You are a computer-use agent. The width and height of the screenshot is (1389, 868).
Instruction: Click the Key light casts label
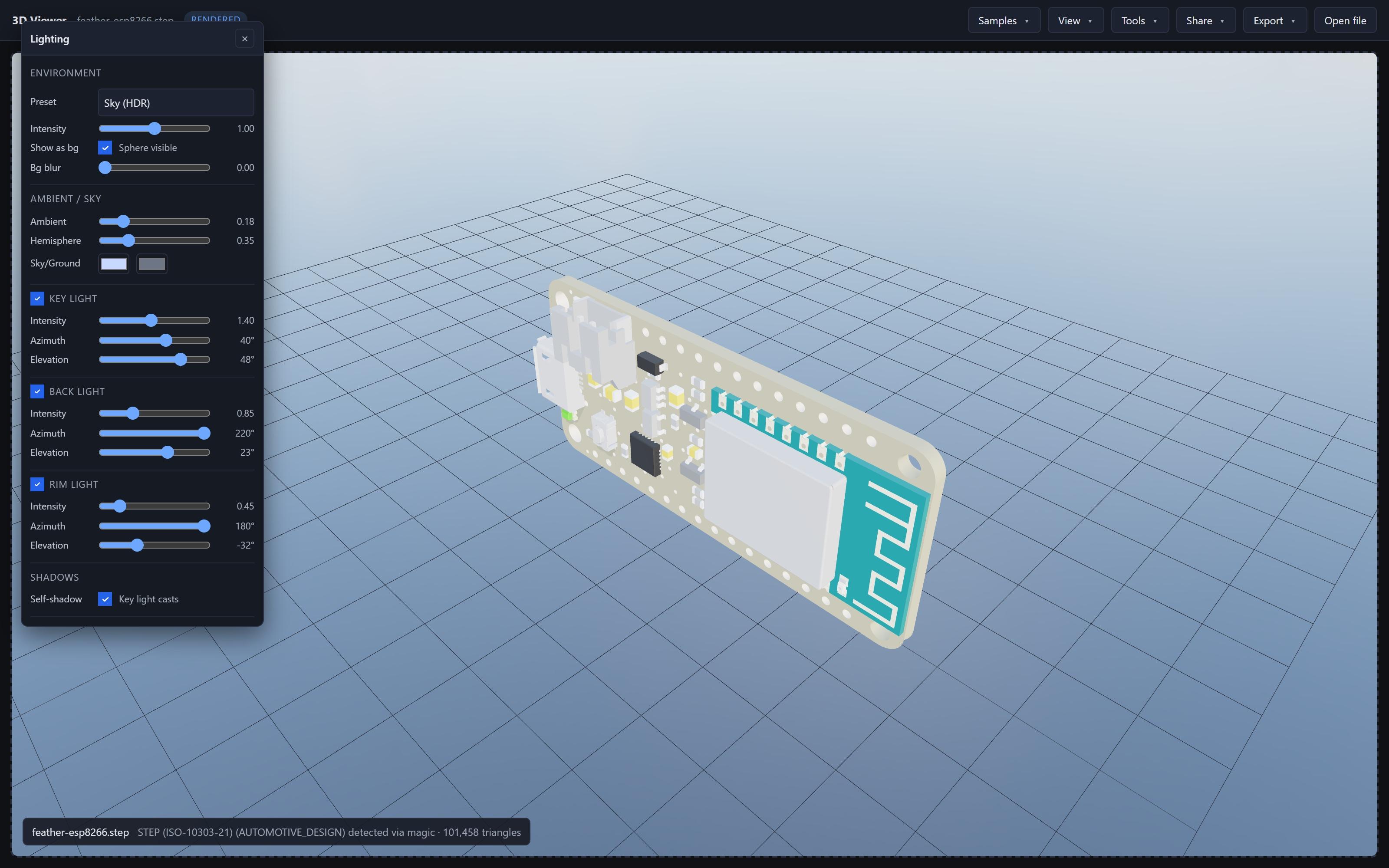(148, 599)
